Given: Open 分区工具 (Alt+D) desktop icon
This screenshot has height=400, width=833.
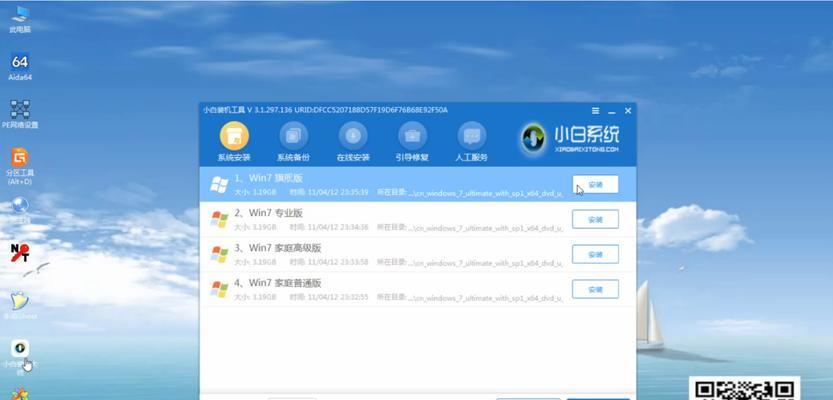Looking at the screenshot, I should (20, 166).
